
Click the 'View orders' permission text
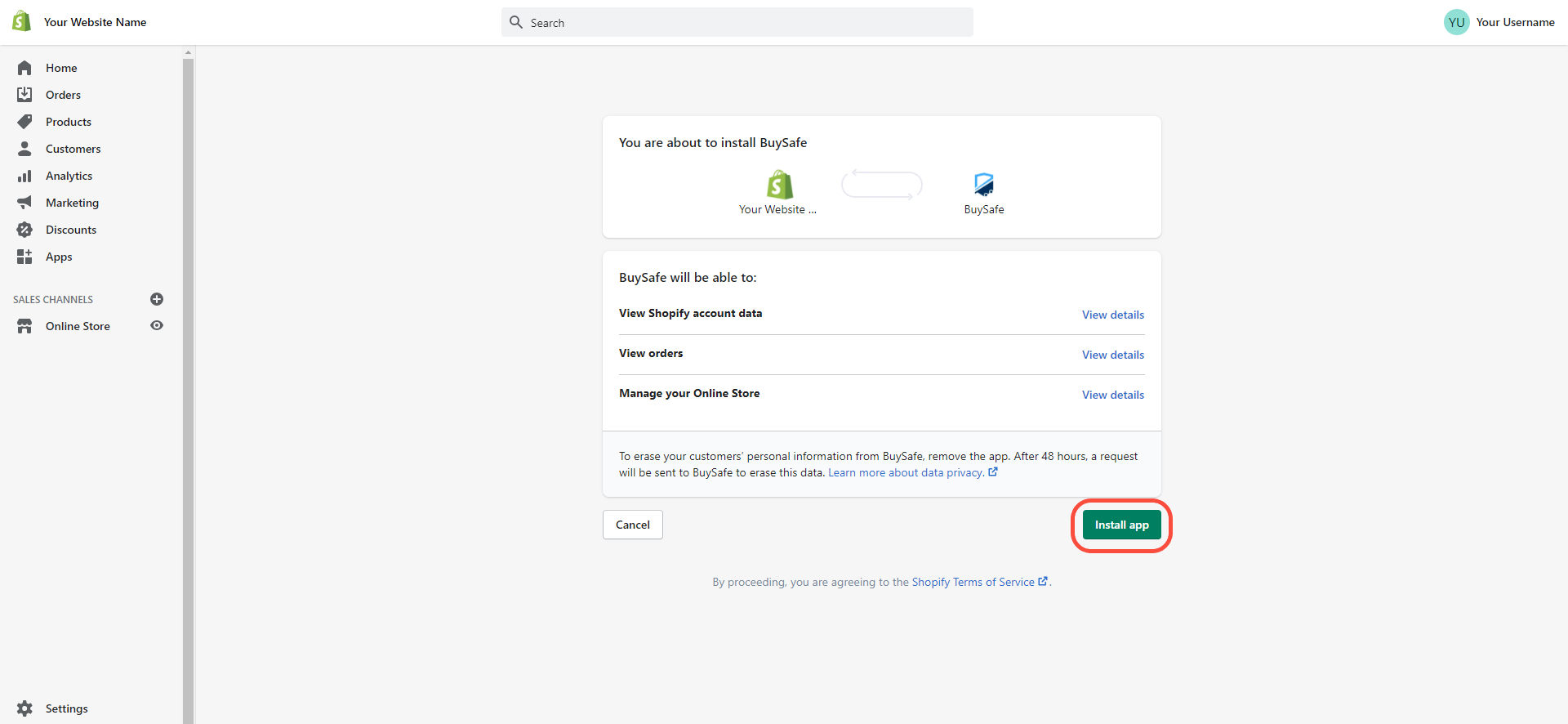(x=651, y=353)
